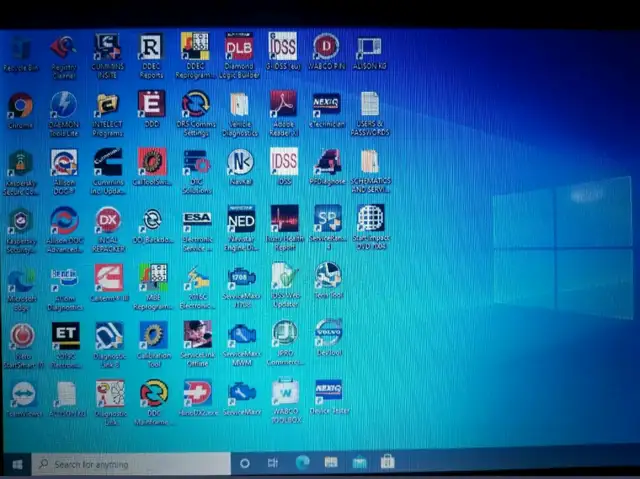
Task: Open the NEXIQ eTechnician shortcut
Action: click(x=327, y=104)
